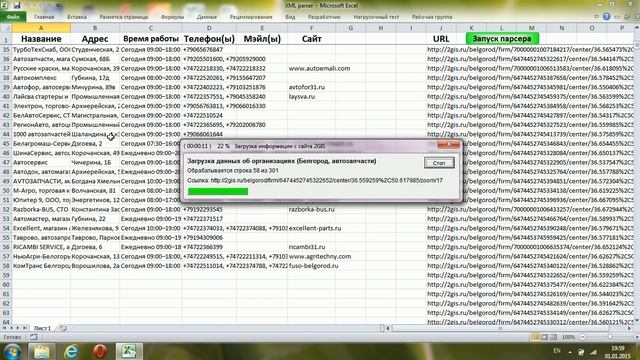640x360 pixels.
Task: Open the Нагрузочный тест tab
Action: 376,17
